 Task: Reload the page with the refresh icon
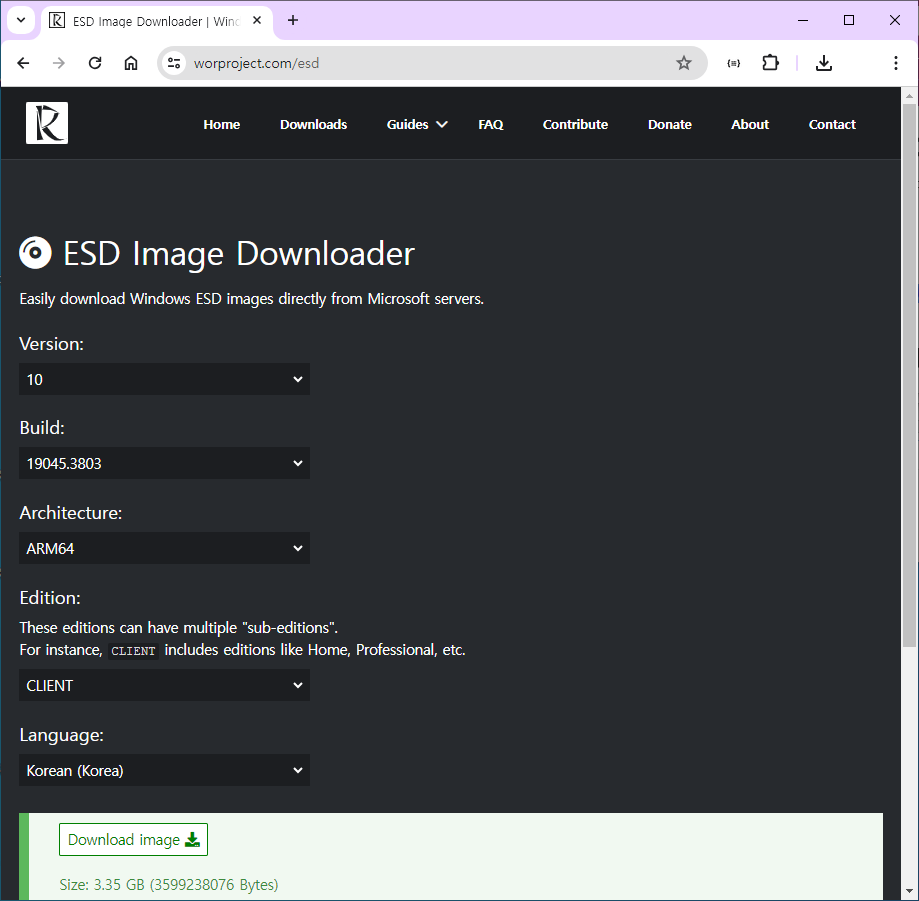point(95,63)
